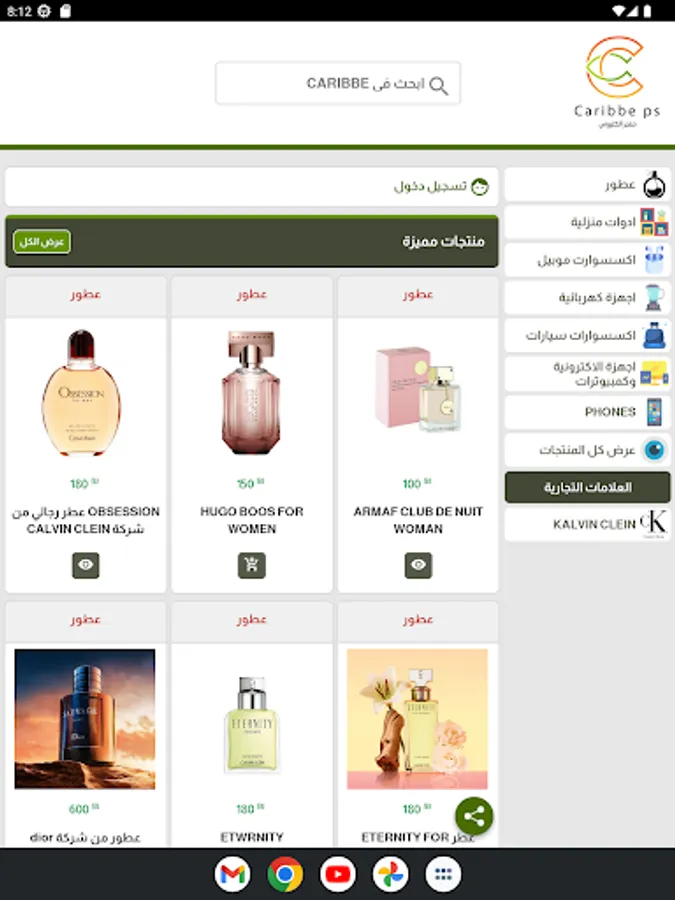The width and height of the screenshot is (675, 900).
Task: Click the عطور label above Armaf card
Action: 418,294
